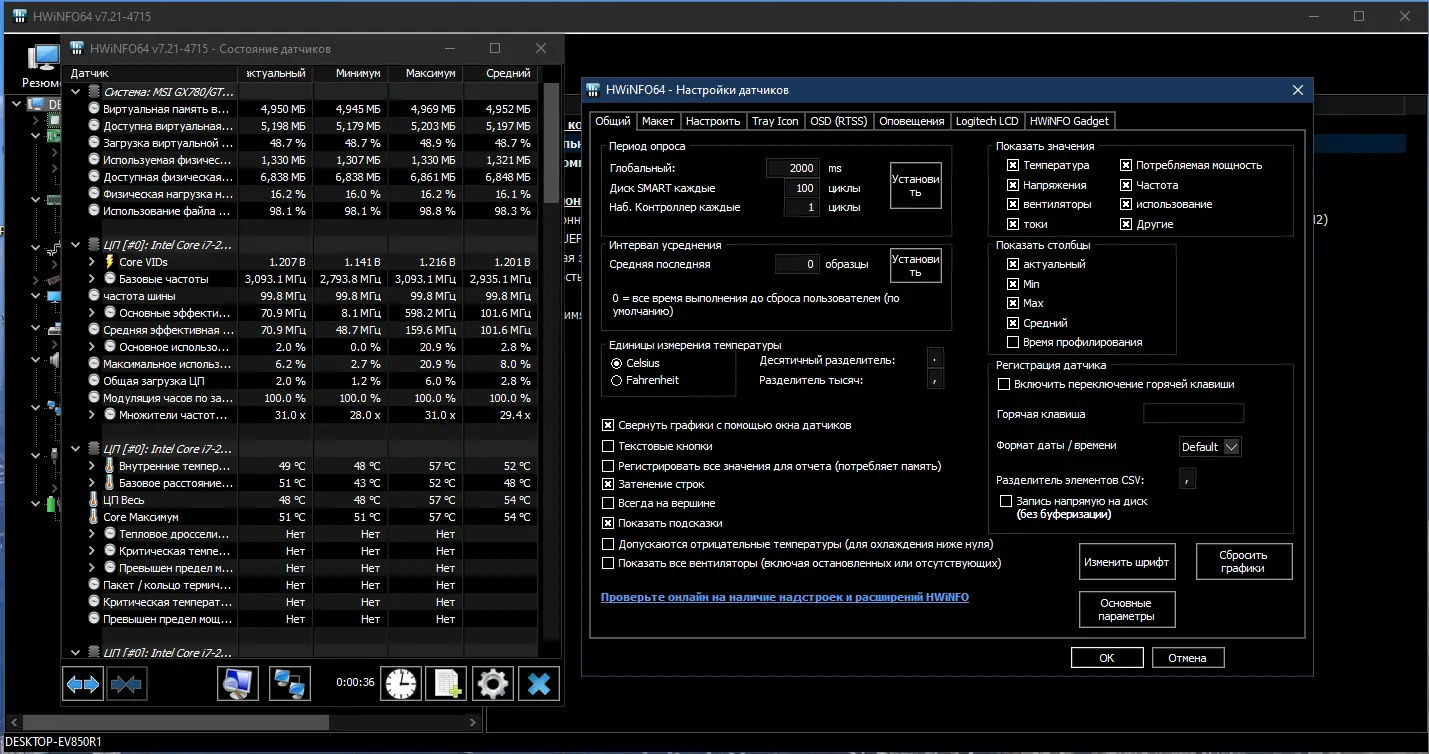Select the Fahrenheit radio button
Viewport: 1429px width, 754px height.
tap(616, 380)
